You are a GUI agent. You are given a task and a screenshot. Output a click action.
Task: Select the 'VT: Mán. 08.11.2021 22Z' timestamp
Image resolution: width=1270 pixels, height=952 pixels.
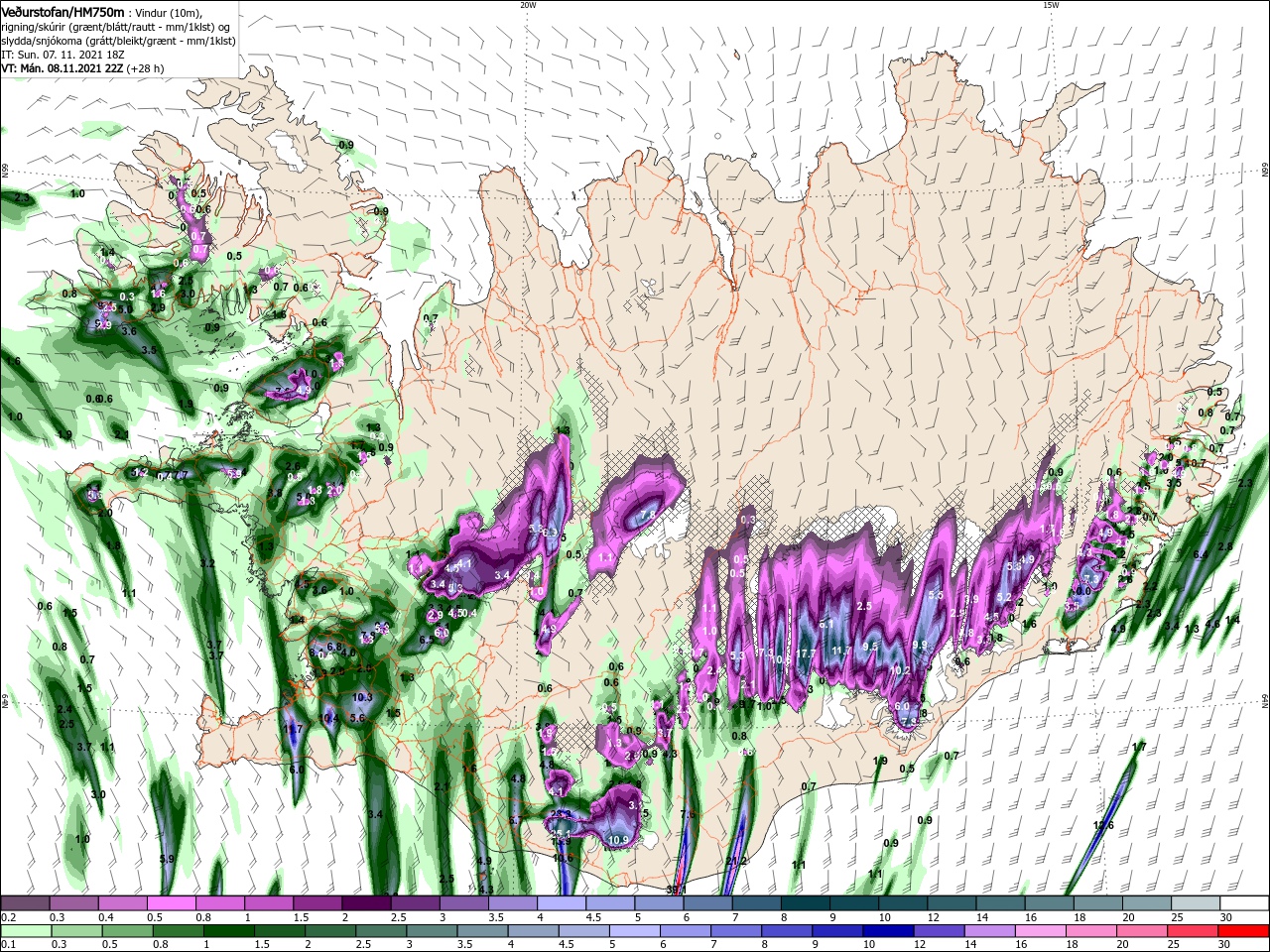[x=61, y=68]
